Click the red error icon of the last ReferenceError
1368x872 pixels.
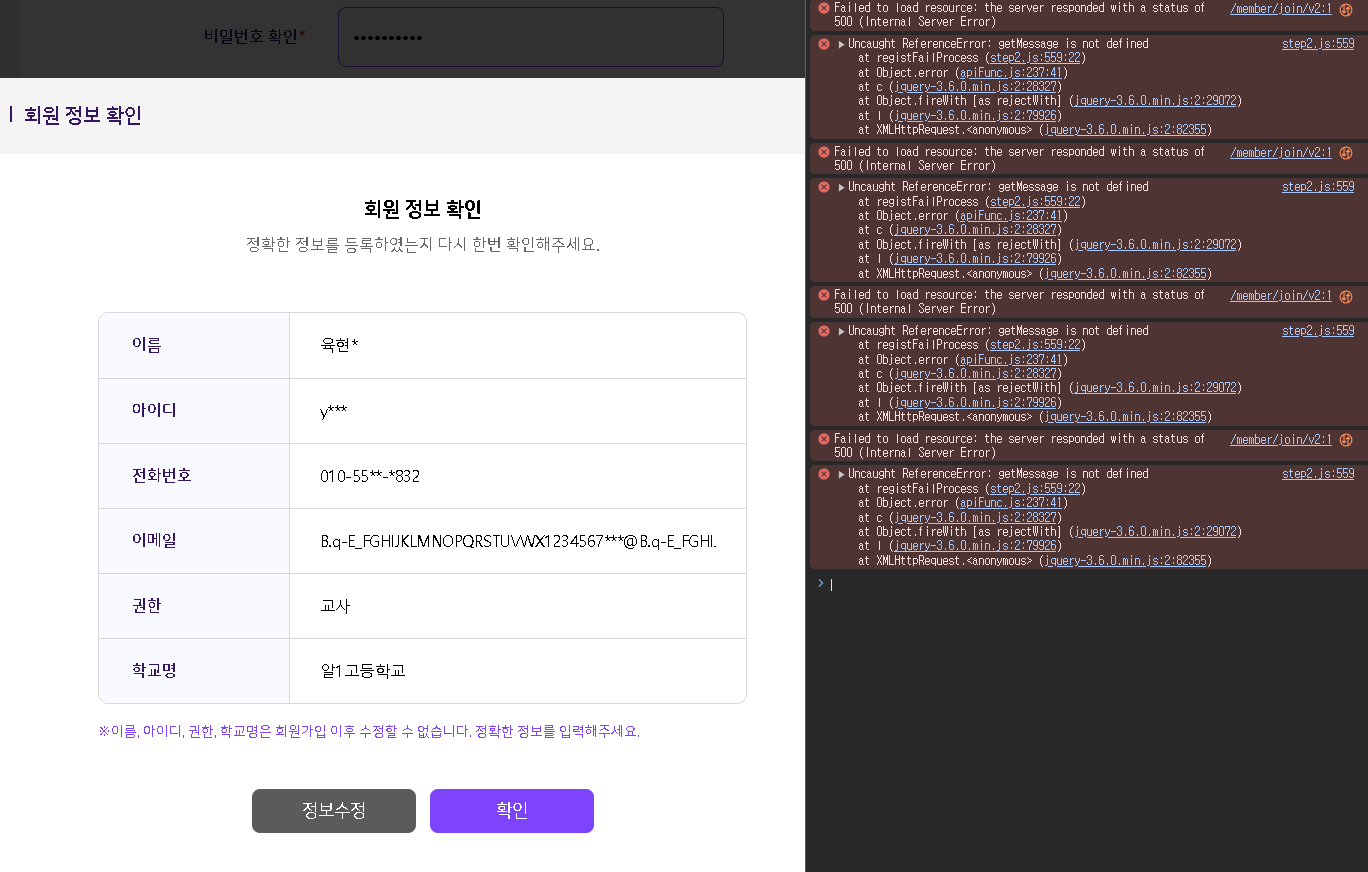[824, 474]
